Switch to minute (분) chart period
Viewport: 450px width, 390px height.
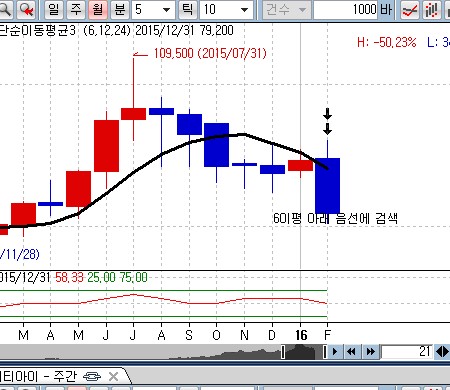[120, 10]
